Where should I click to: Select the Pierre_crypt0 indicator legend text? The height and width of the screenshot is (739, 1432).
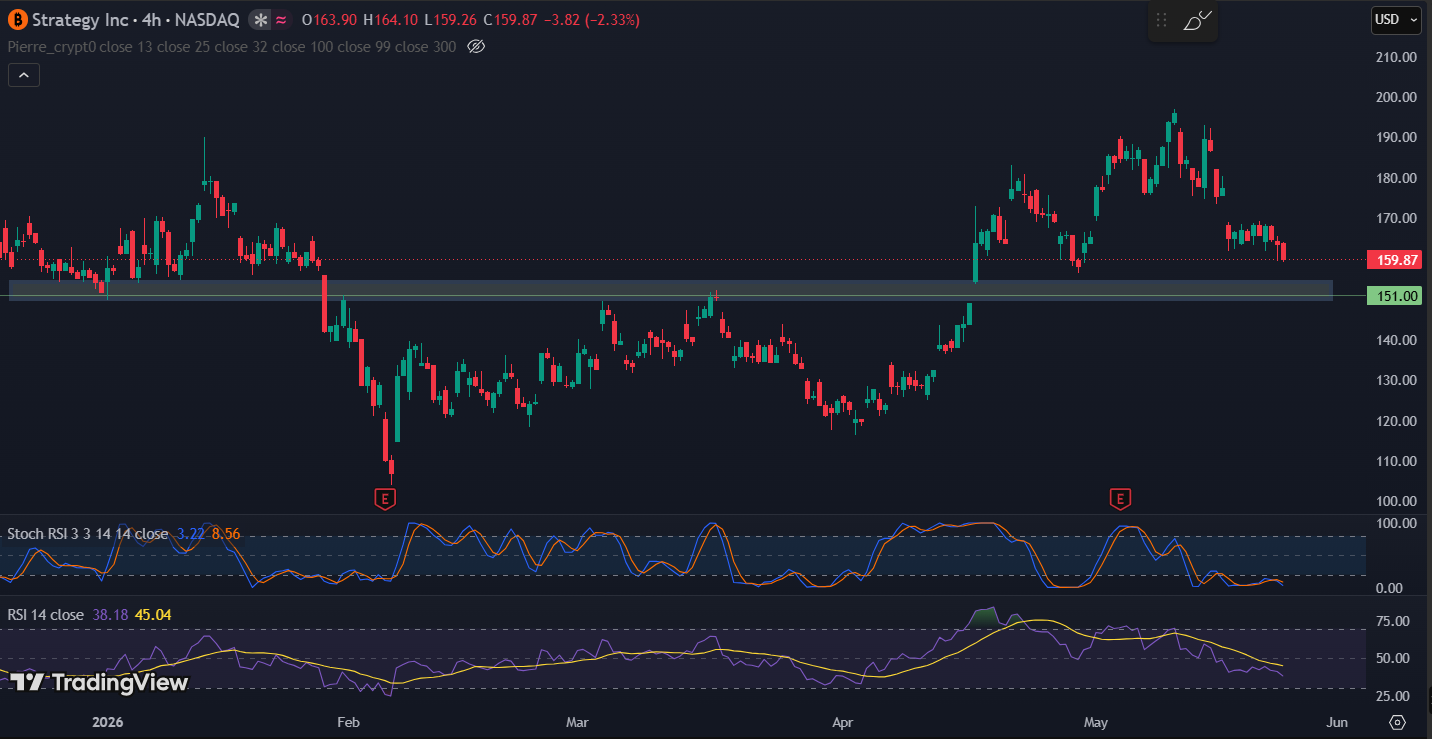tap(234, 46)
